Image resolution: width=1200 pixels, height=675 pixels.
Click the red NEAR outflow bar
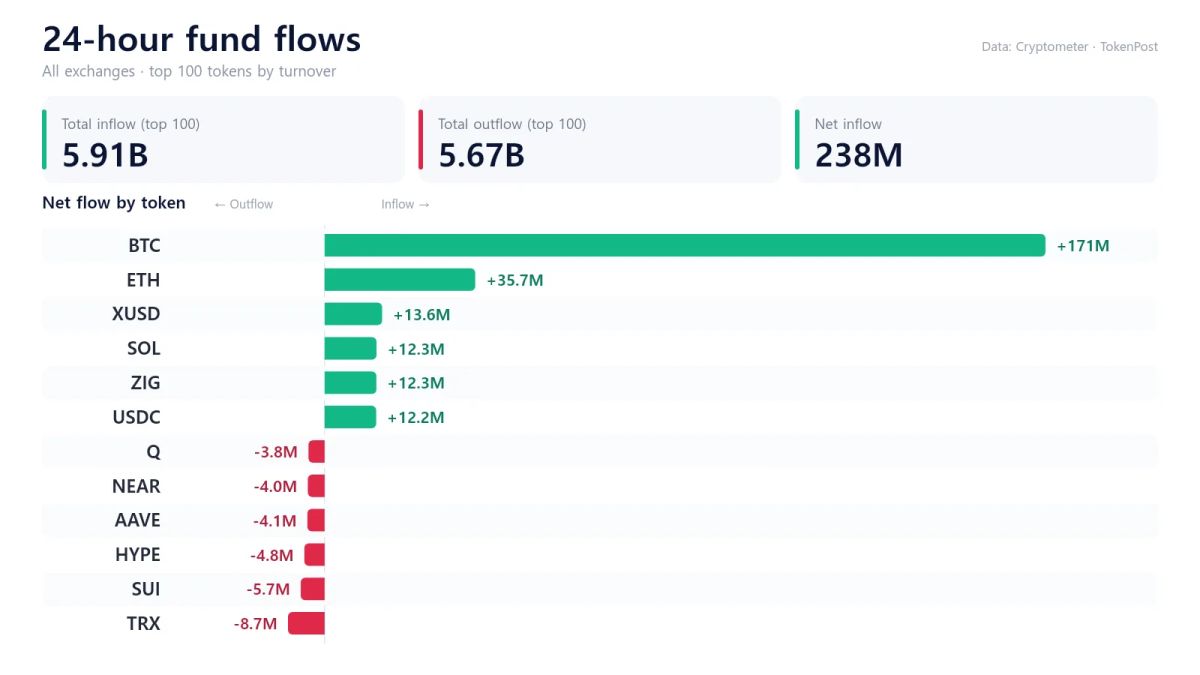pyautogui.click(x=316, y=486)
